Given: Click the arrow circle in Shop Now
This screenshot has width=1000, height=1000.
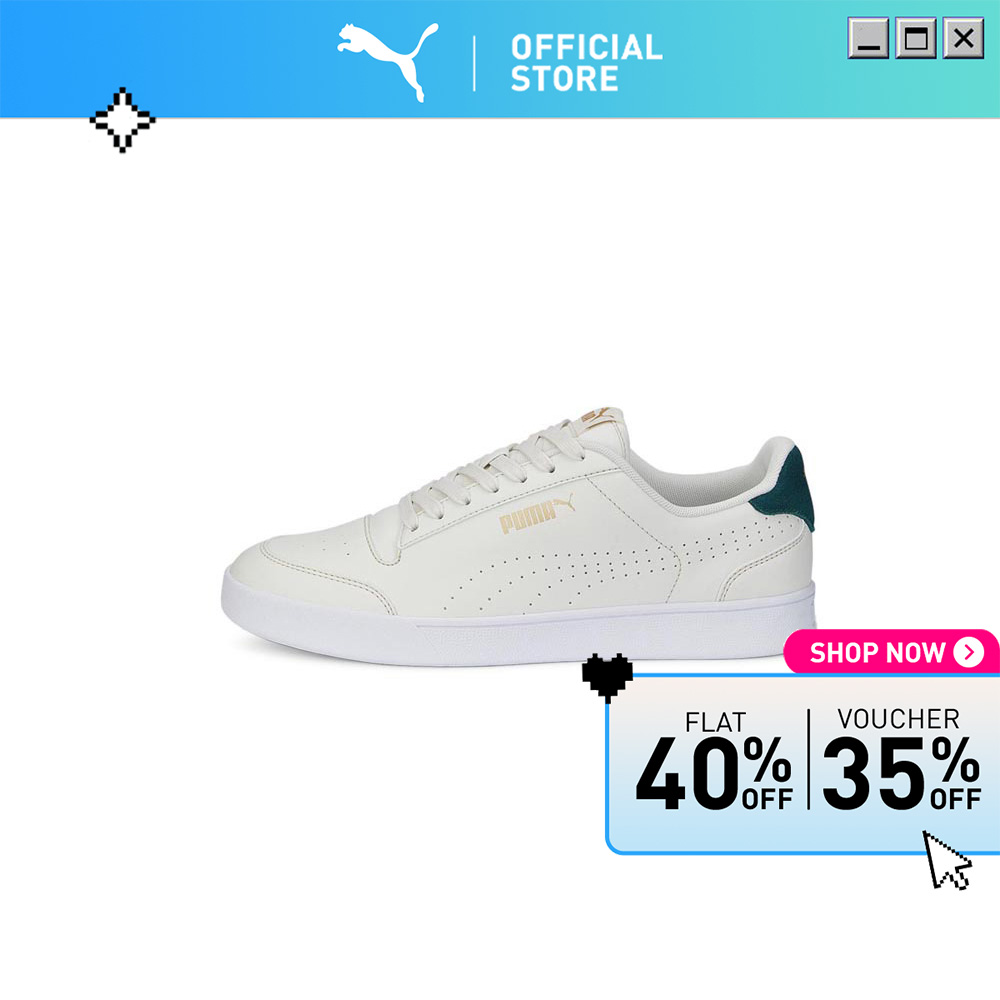Looking at the screenshot, I should click(969, 652).
